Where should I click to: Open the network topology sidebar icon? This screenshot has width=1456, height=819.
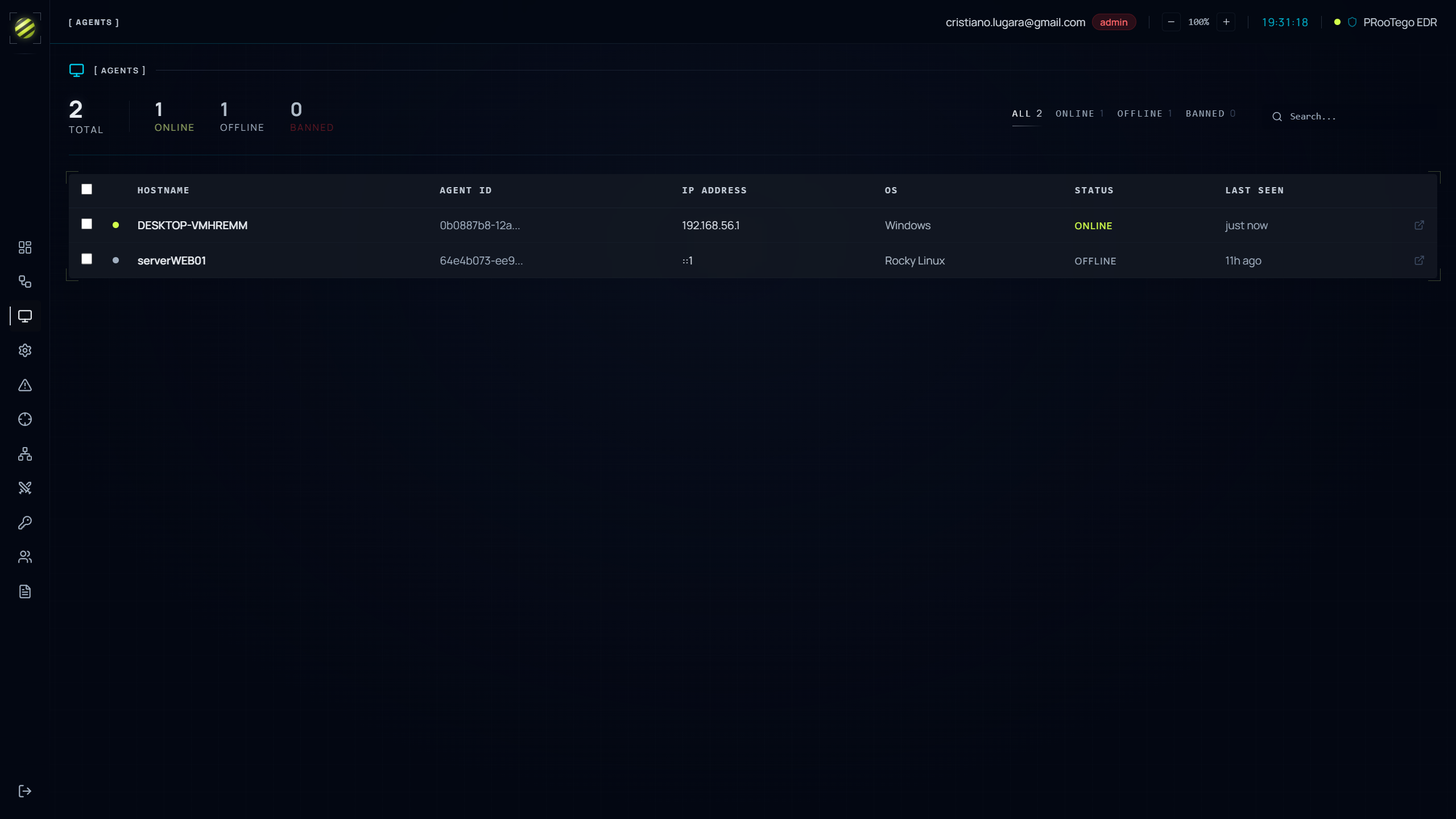click(x=25, y=454)
